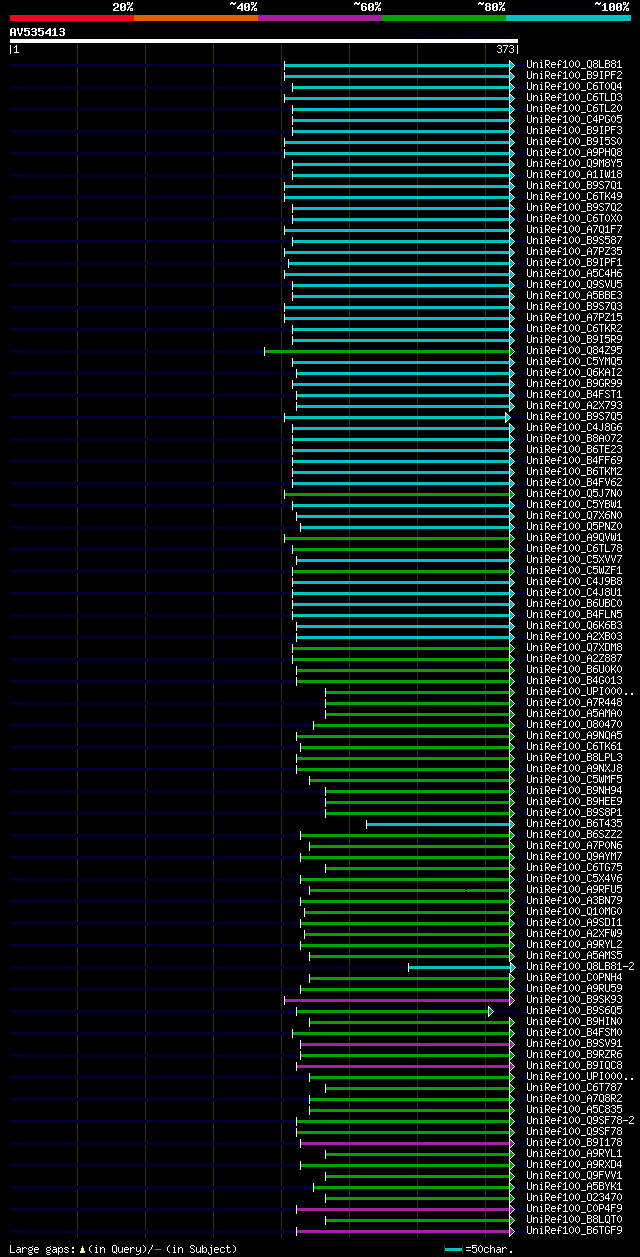The image size is (640, 1257).
Task: Open the UniRef100_C6T0Q4 hit label
Action: (574, 87)
